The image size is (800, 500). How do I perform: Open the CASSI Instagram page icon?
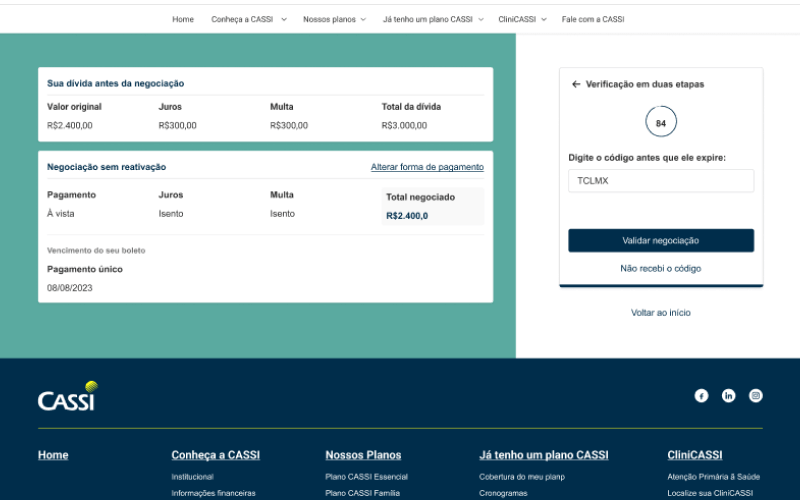756,395
